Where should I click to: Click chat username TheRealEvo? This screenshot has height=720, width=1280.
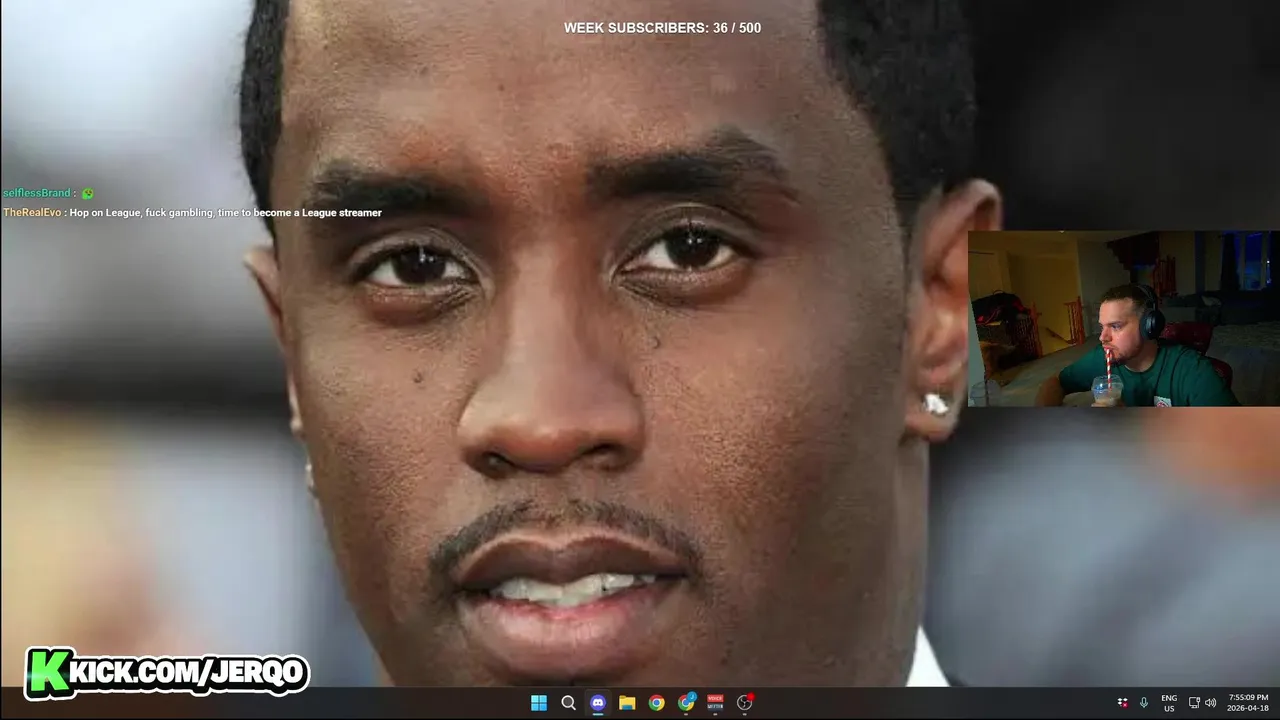tap(32, 213)
